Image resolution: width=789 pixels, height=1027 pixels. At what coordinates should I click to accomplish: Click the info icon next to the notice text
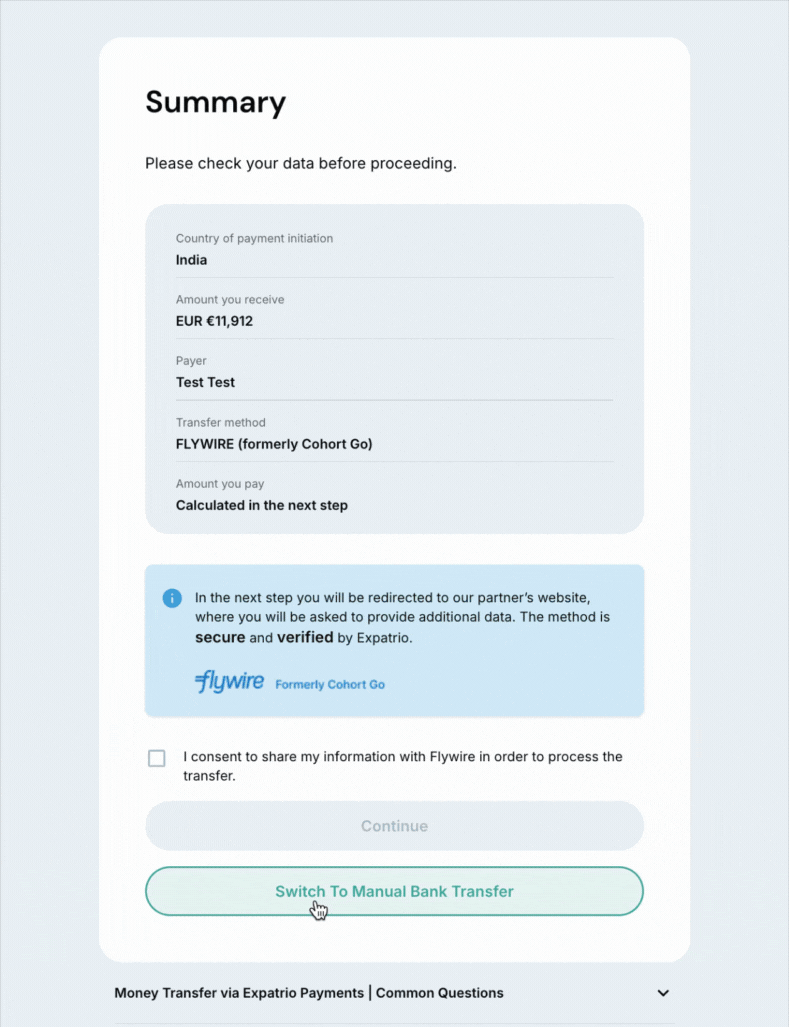pyautogui.click(x=171, y=598)
